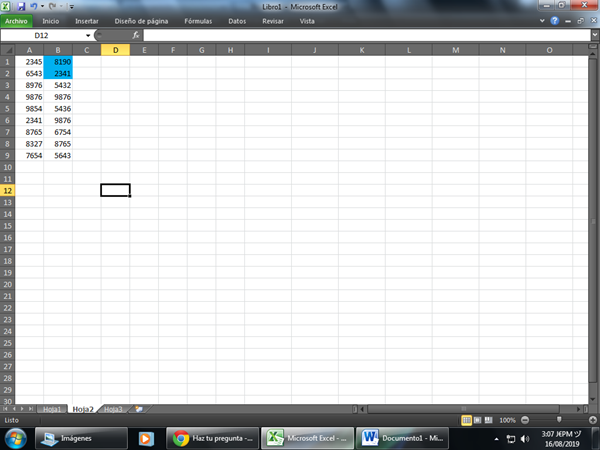Go to last sheet navigation arrow
Screen dimensions: 600x450
tap(30, 409)
